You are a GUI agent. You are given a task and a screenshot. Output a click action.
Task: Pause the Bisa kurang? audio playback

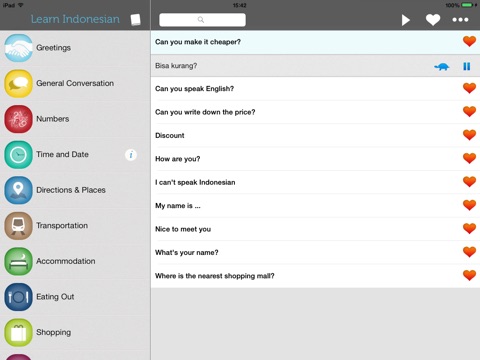(x=467, y=66)
